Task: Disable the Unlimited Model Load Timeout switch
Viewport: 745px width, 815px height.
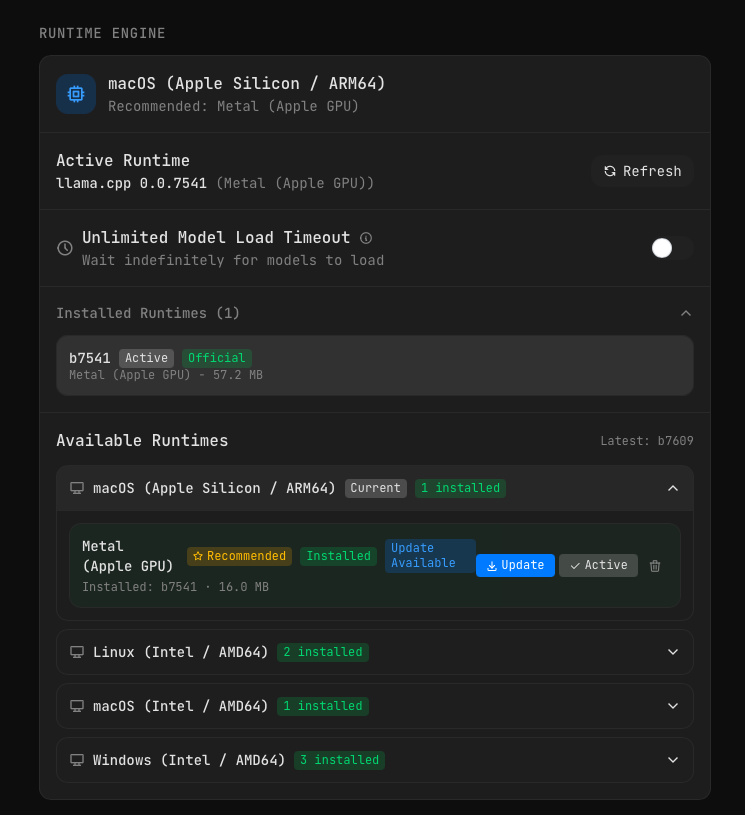Action: [x=670, y=248]
